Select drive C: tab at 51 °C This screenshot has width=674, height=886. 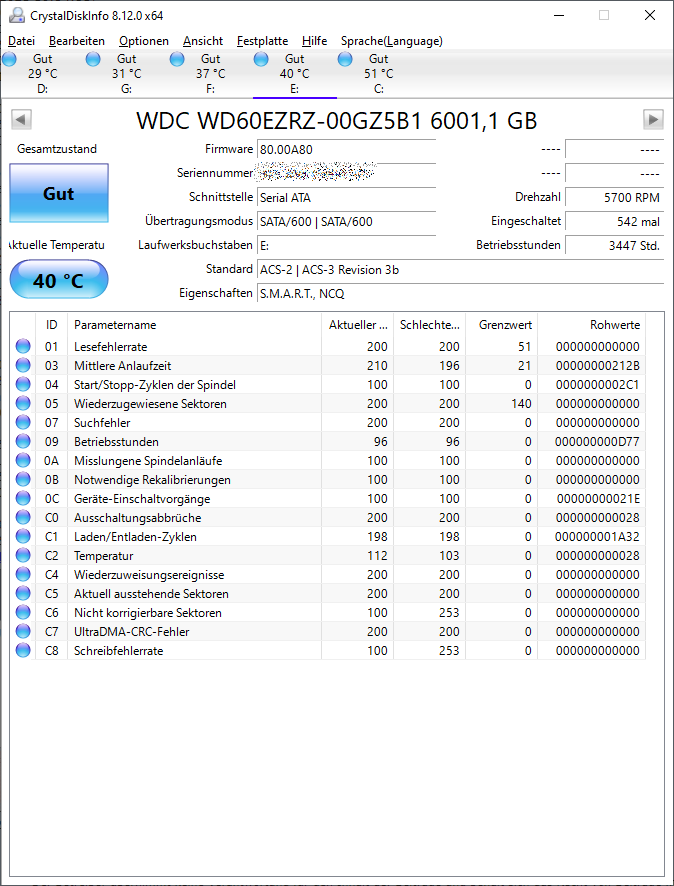point(379,73)
